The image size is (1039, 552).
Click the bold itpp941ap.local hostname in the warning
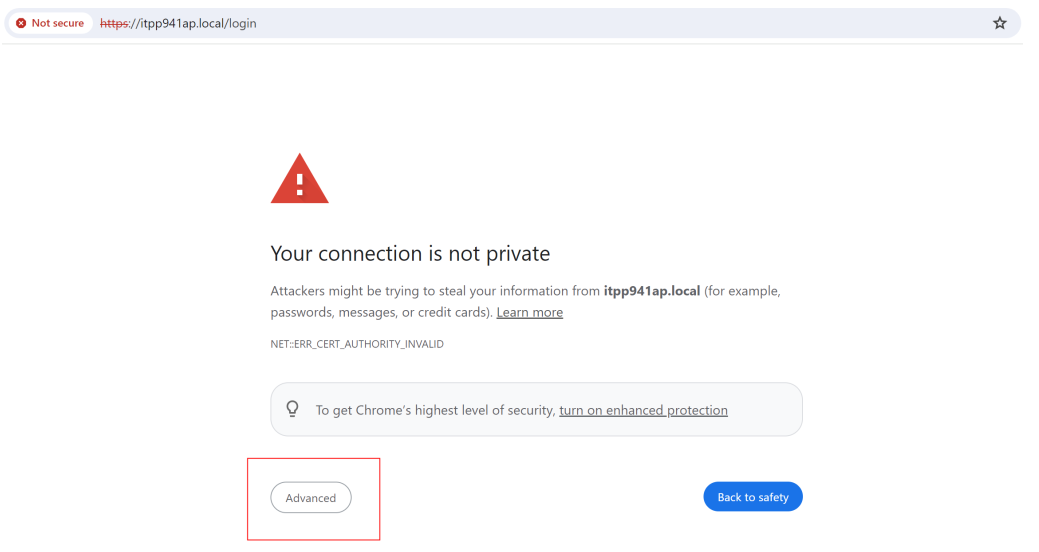[x=651, y=291]
